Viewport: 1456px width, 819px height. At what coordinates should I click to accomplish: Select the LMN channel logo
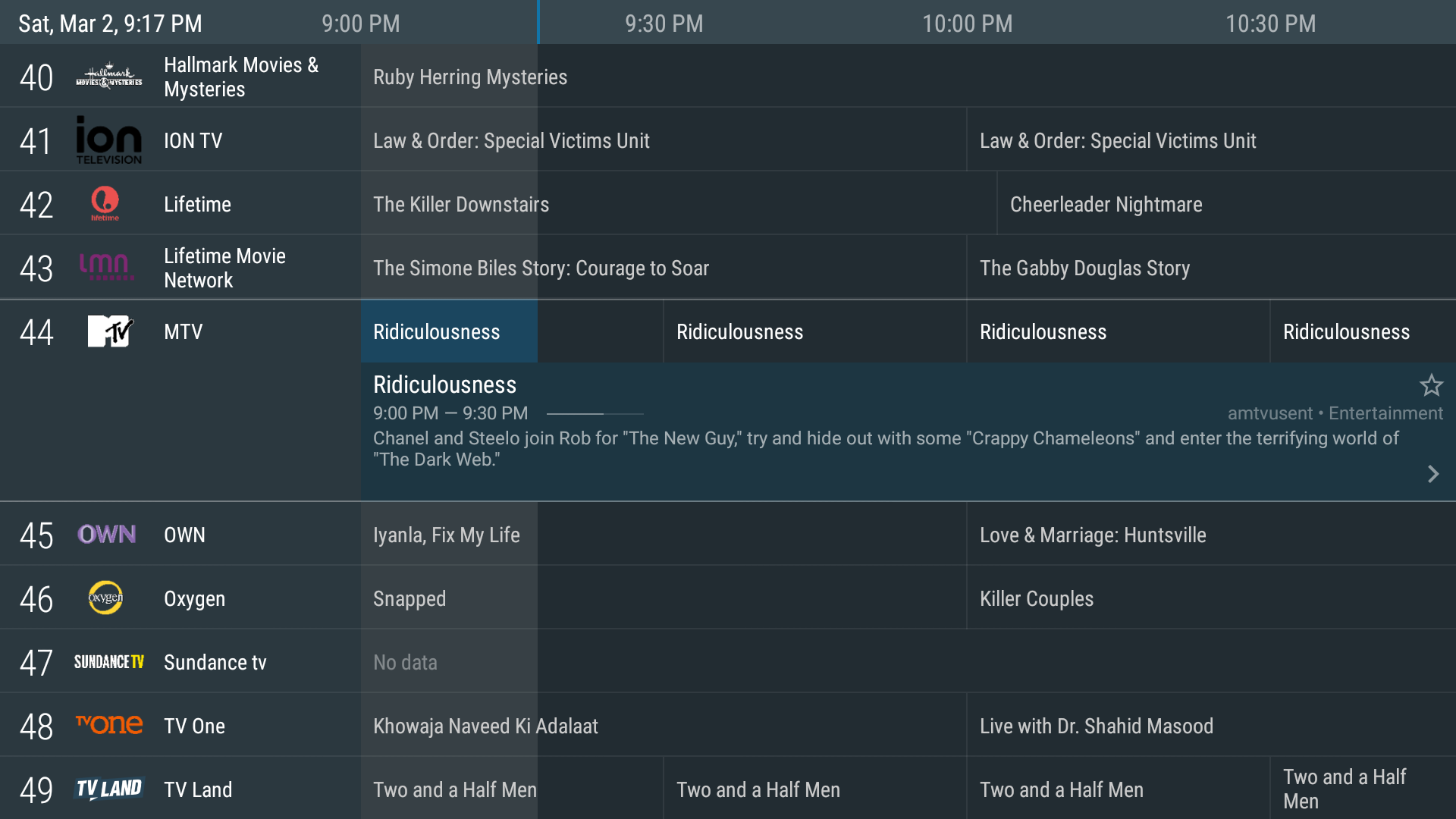107,267
